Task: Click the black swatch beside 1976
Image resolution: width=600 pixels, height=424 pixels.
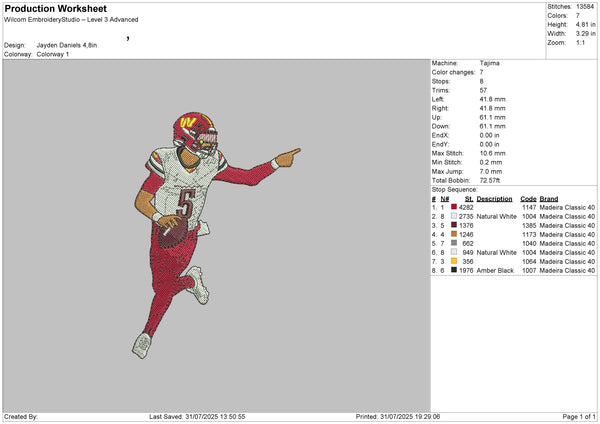Action: coord(454,270)
